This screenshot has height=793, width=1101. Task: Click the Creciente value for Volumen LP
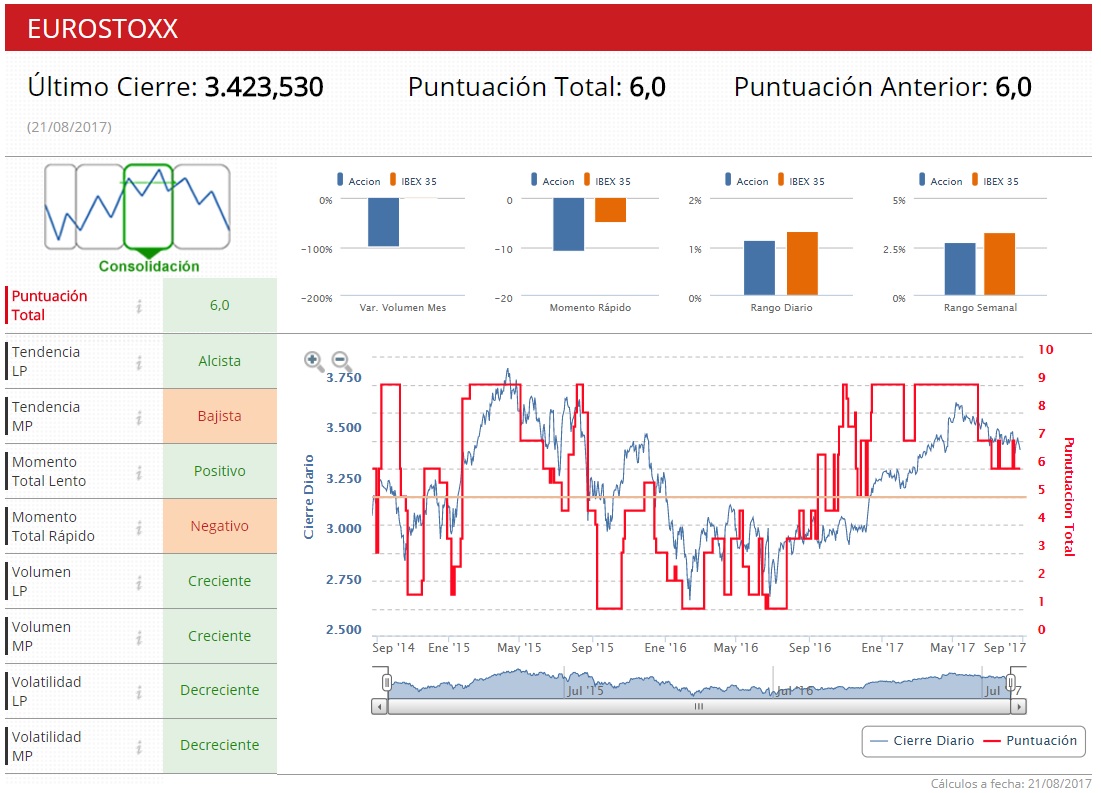(x=220, y=581)
